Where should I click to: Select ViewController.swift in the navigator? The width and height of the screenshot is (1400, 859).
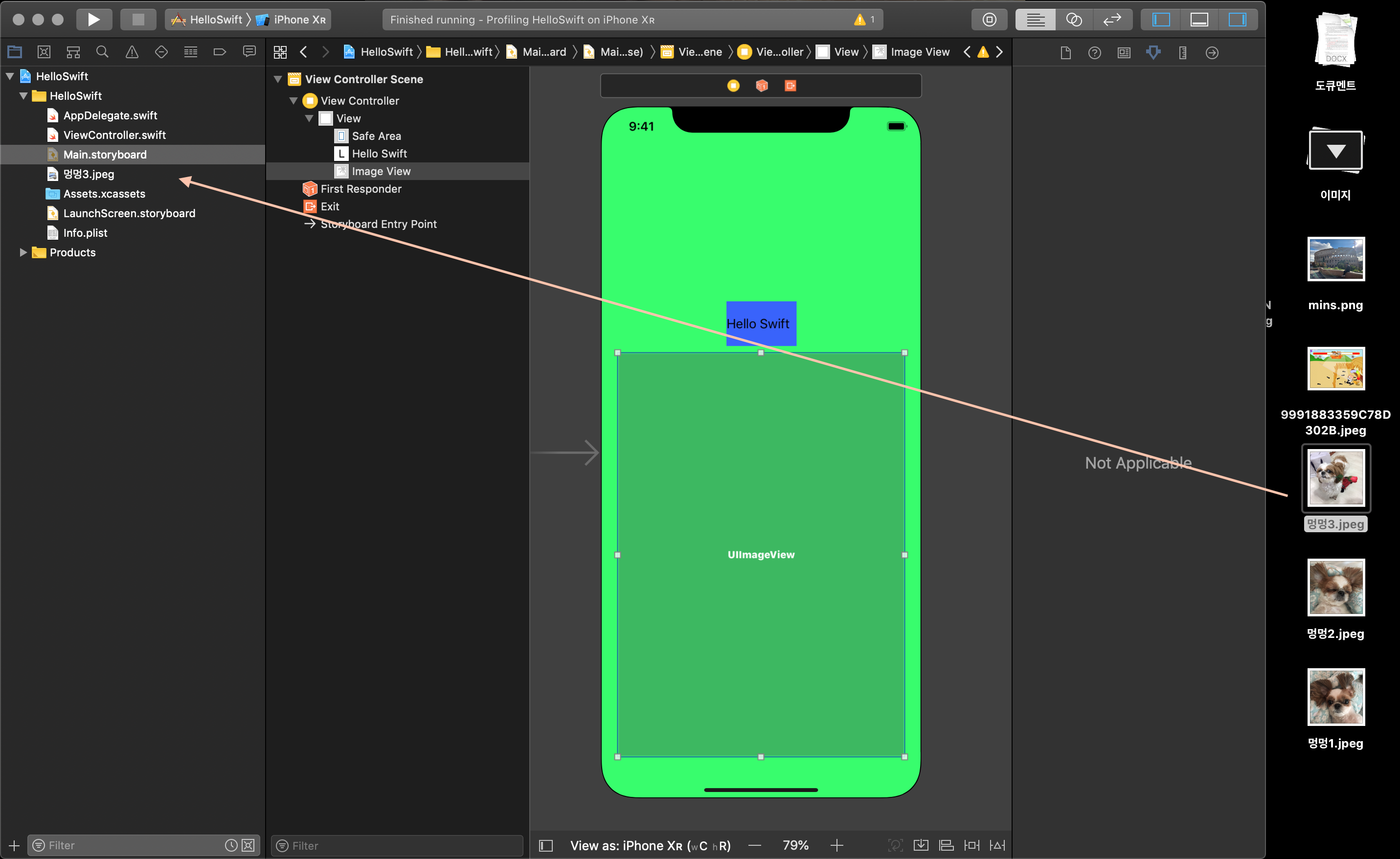(114, 135)
